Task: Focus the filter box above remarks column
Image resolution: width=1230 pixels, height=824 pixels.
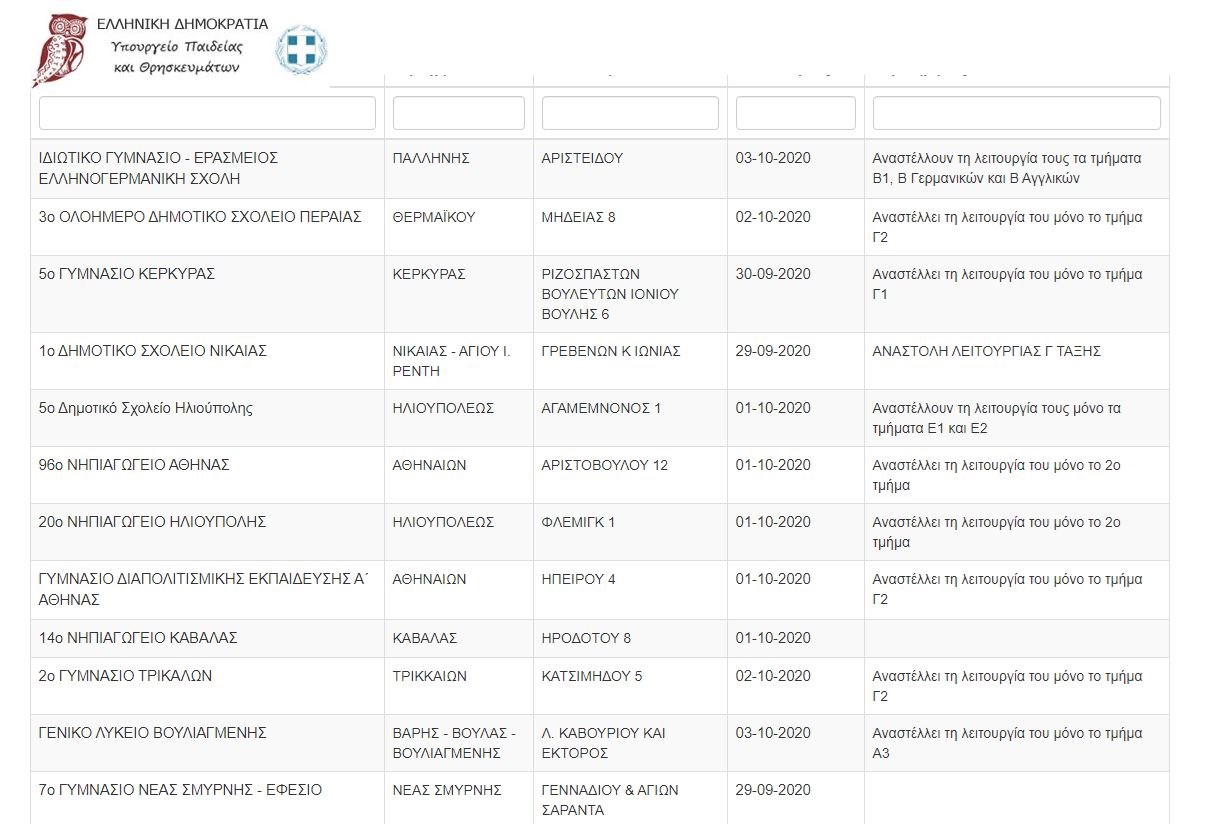Action: click(1016, 113)
